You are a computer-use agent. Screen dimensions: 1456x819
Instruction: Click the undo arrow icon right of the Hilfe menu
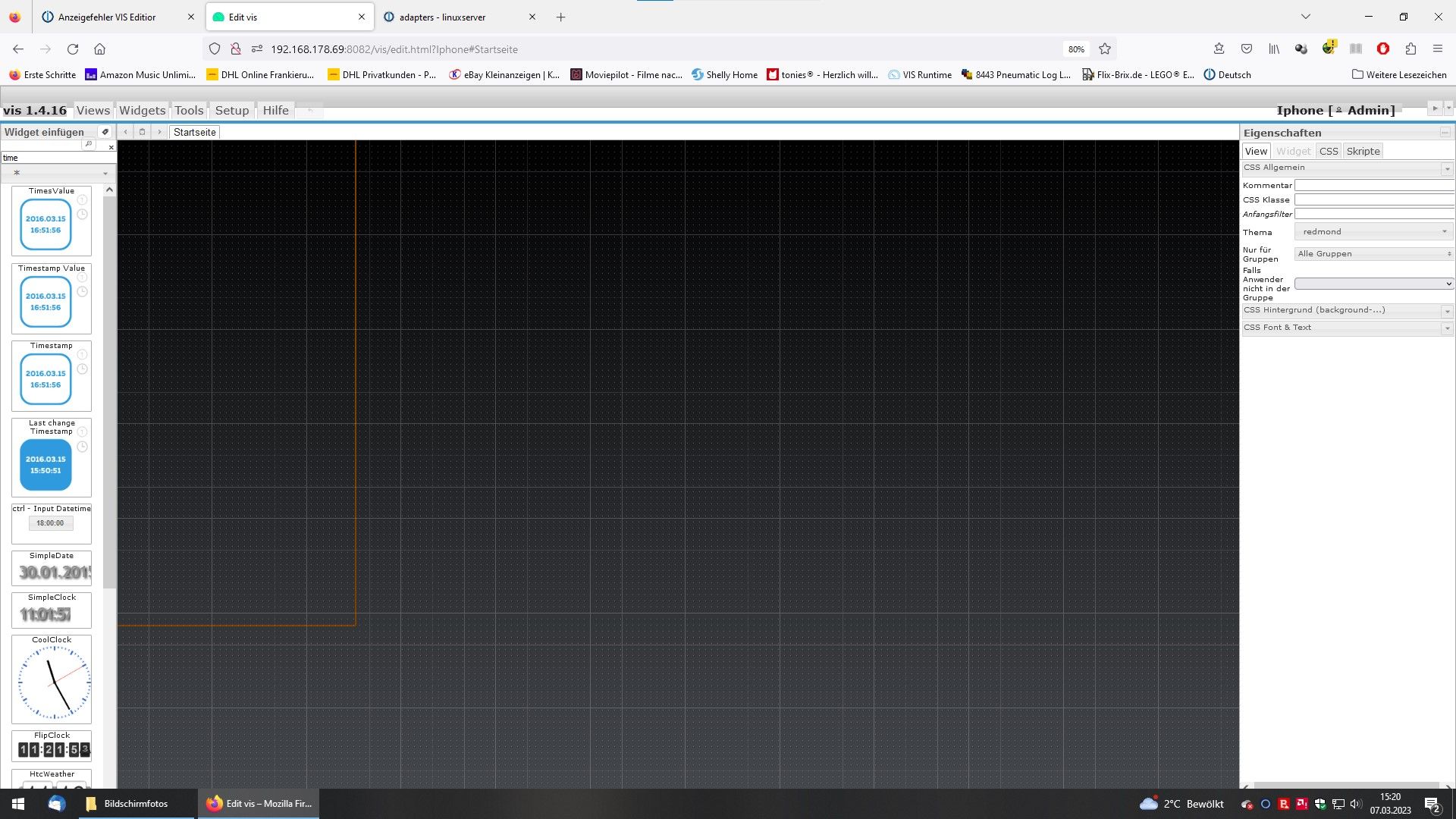[x=309, y=109]
